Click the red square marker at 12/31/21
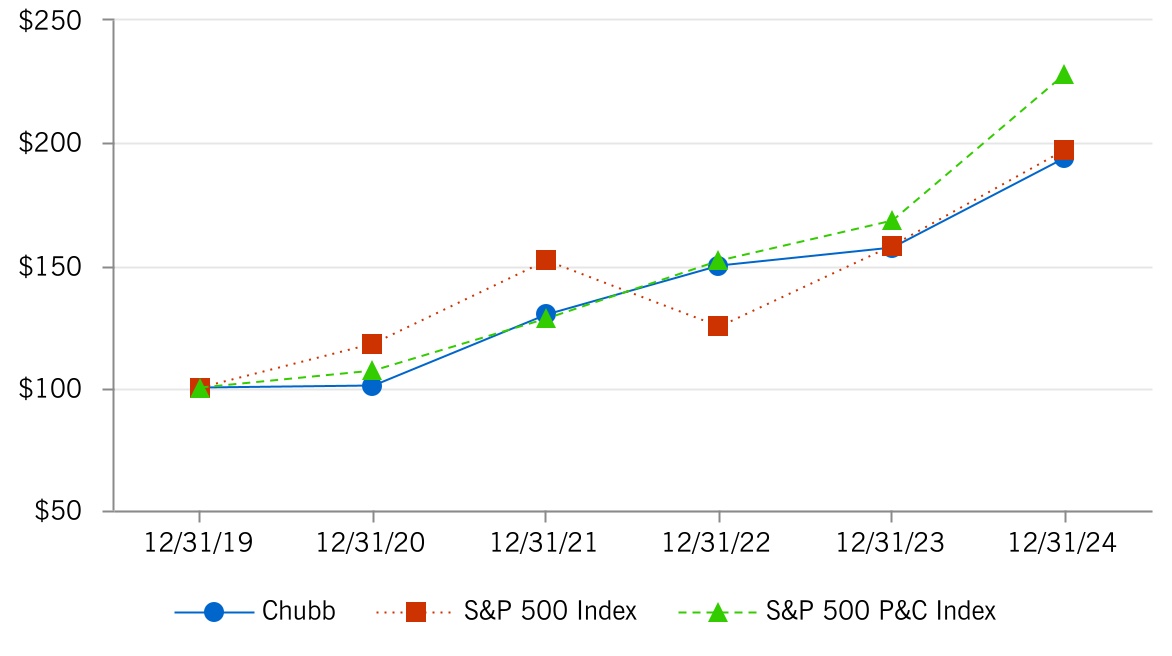Image resolution: width=1172 pixels, height=656 pixels. (546, 260)
